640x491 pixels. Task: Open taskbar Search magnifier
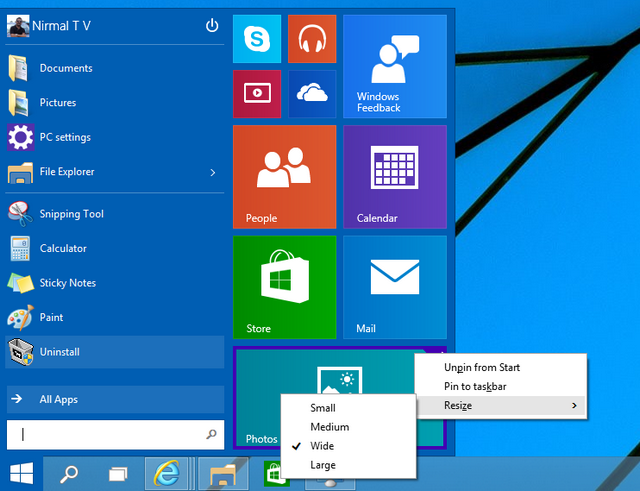69,474
